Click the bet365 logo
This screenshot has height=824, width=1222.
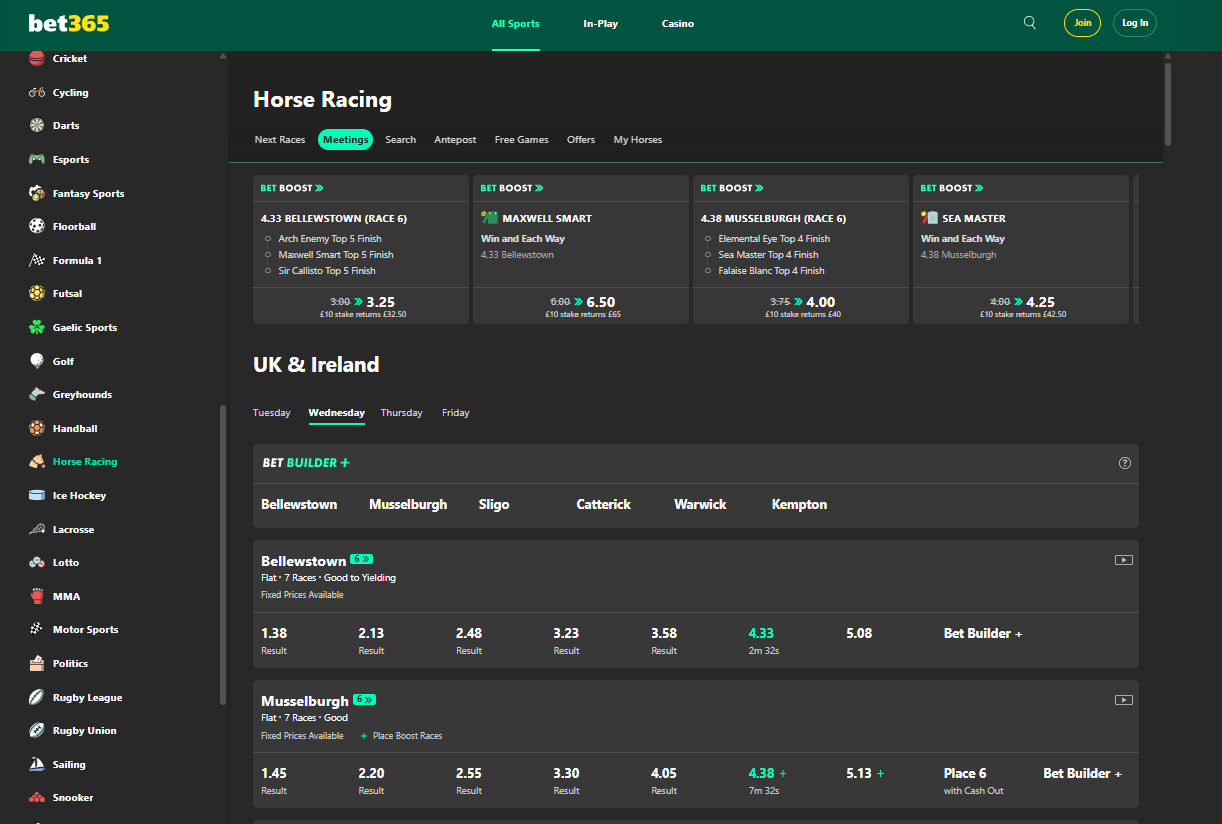(x=68, y=23)
